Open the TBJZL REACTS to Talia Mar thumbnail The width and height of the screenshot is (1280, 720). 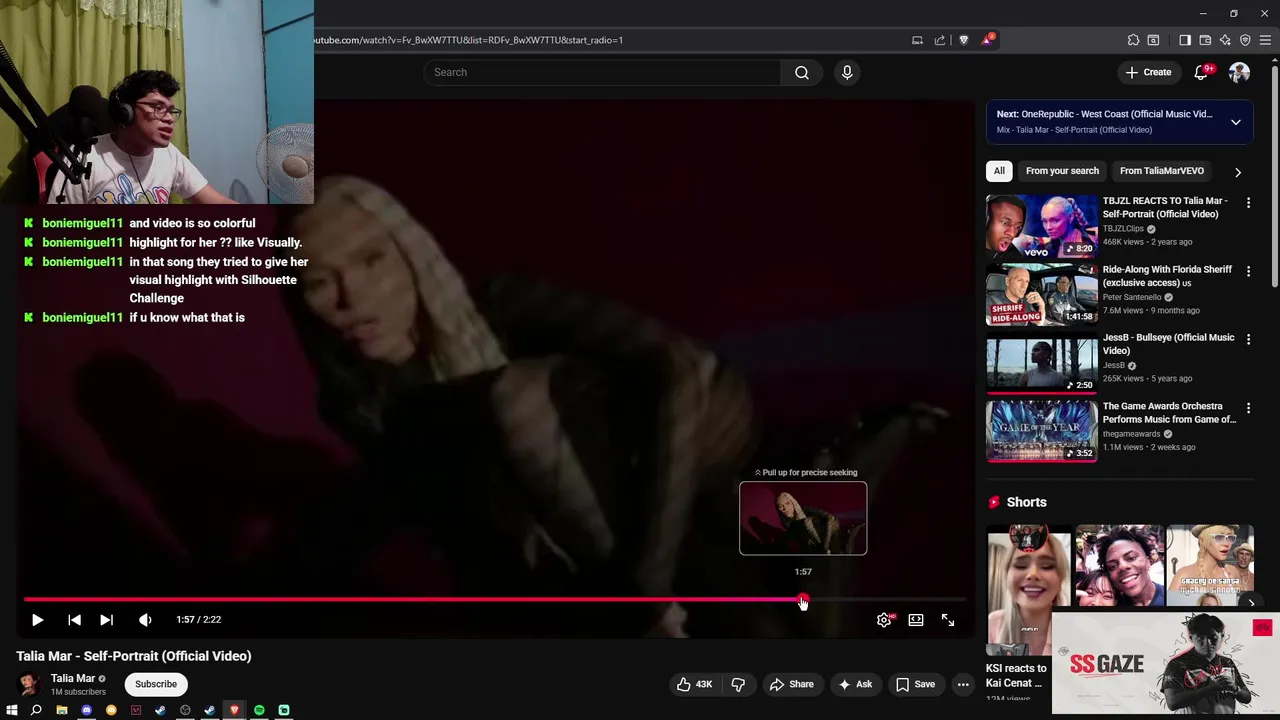(x=1041, y=226)
